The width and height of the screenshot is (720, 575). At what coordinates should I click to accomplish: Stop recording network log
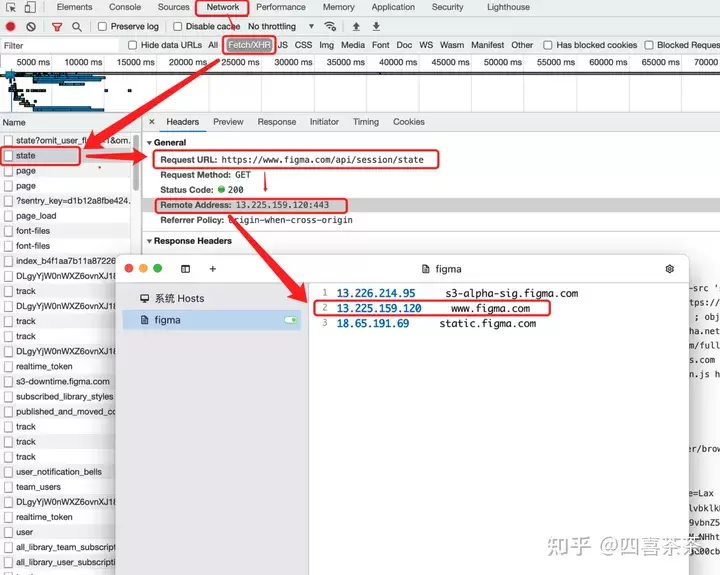(11, 27)
